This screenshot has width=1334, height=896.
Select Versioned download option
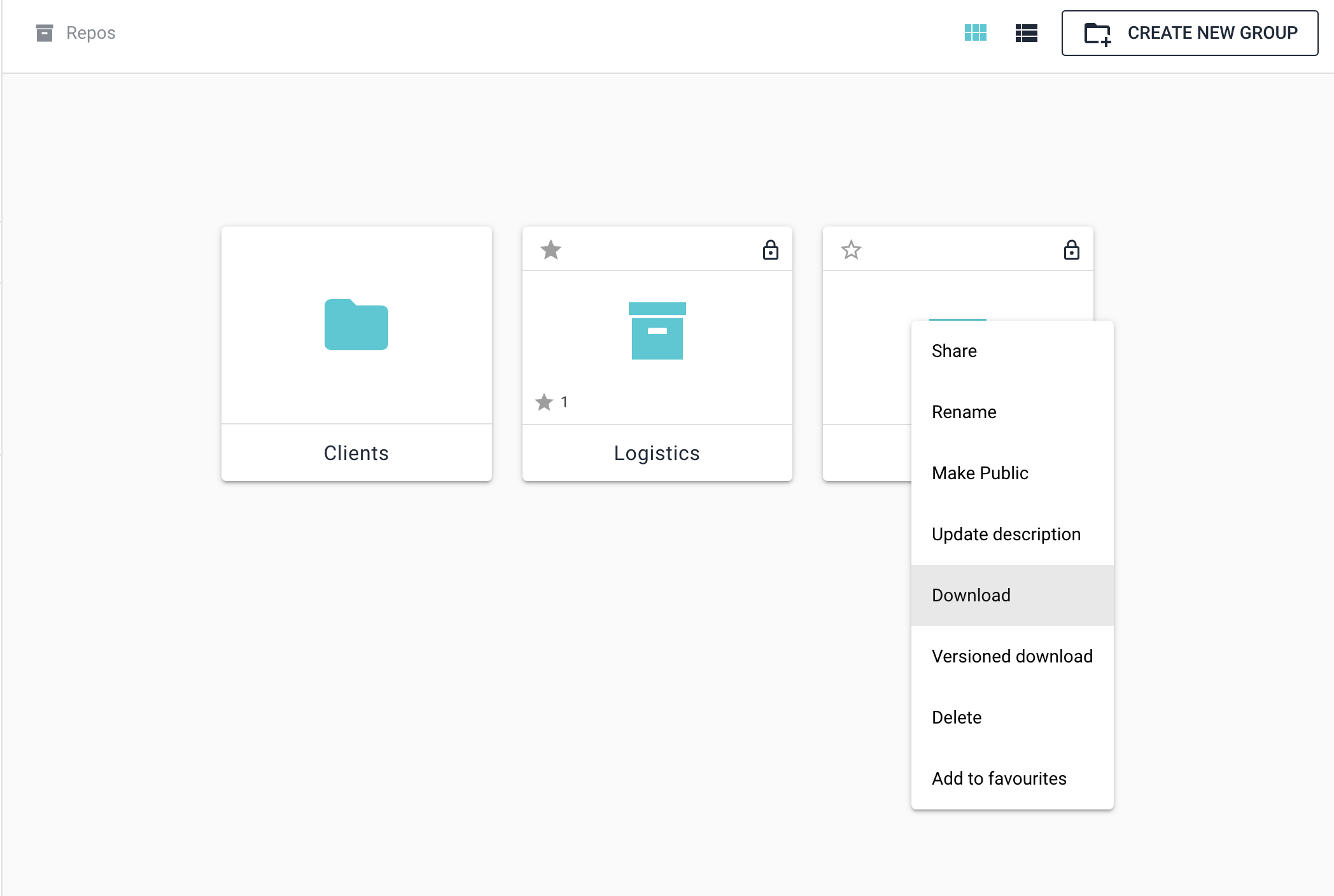[1011, 657]
